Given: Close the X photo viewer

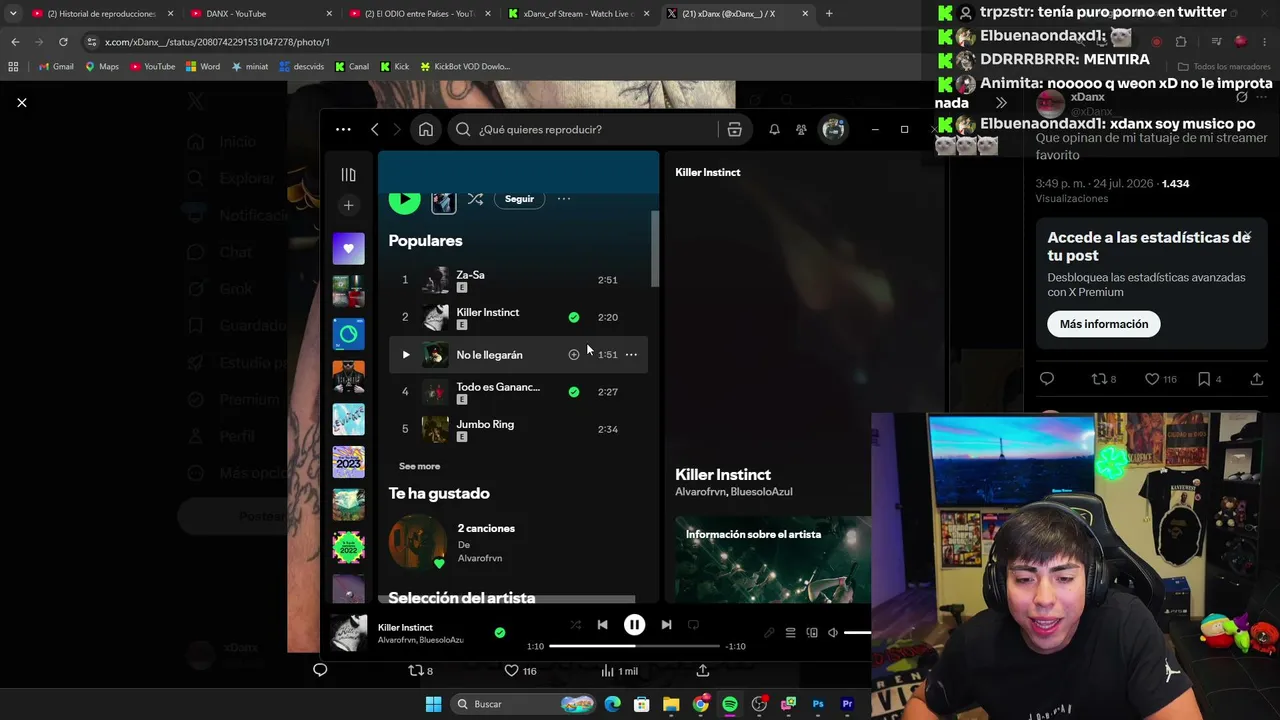Looking at the screenshot, I should [x=22, y=103].
